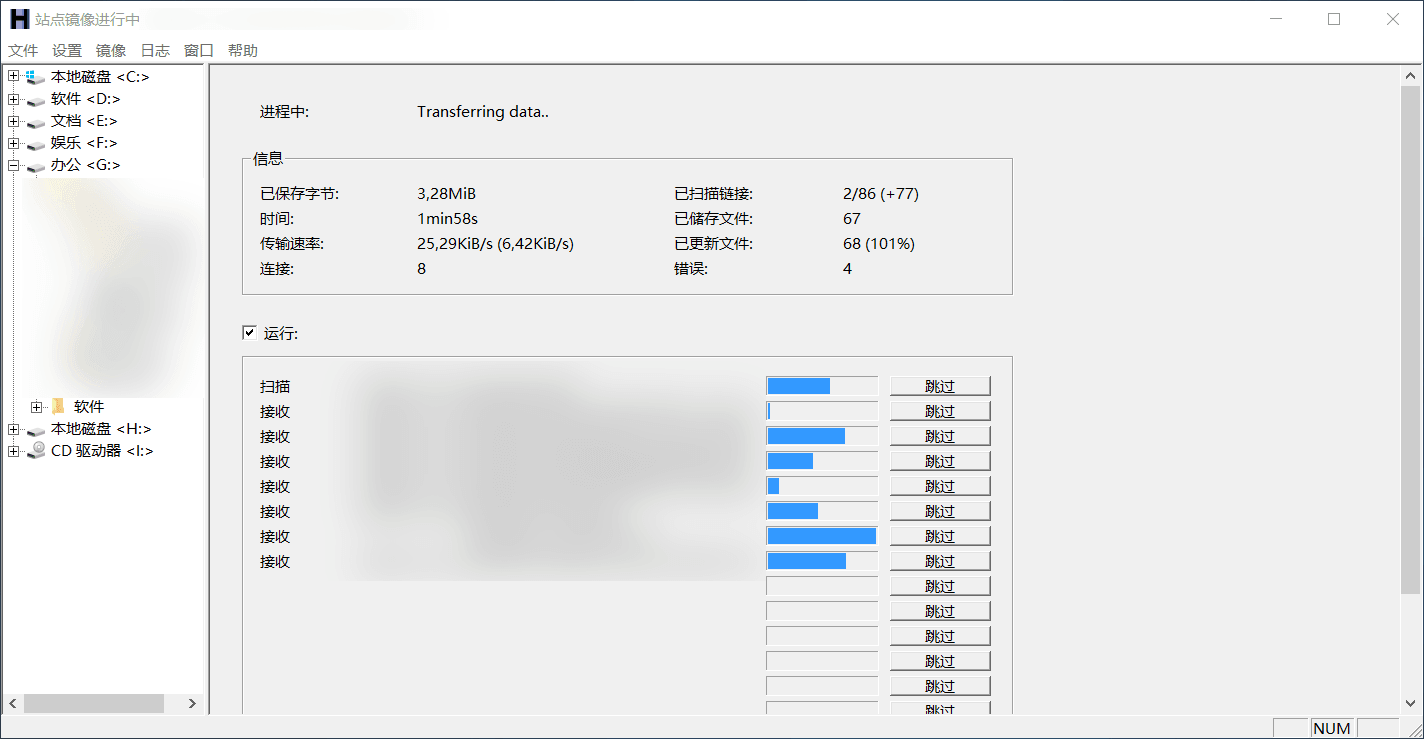Expand the 本地磁盘 <C:> tree node
The height and width of the screenshot is (739, 1424).
coord(13,76)
